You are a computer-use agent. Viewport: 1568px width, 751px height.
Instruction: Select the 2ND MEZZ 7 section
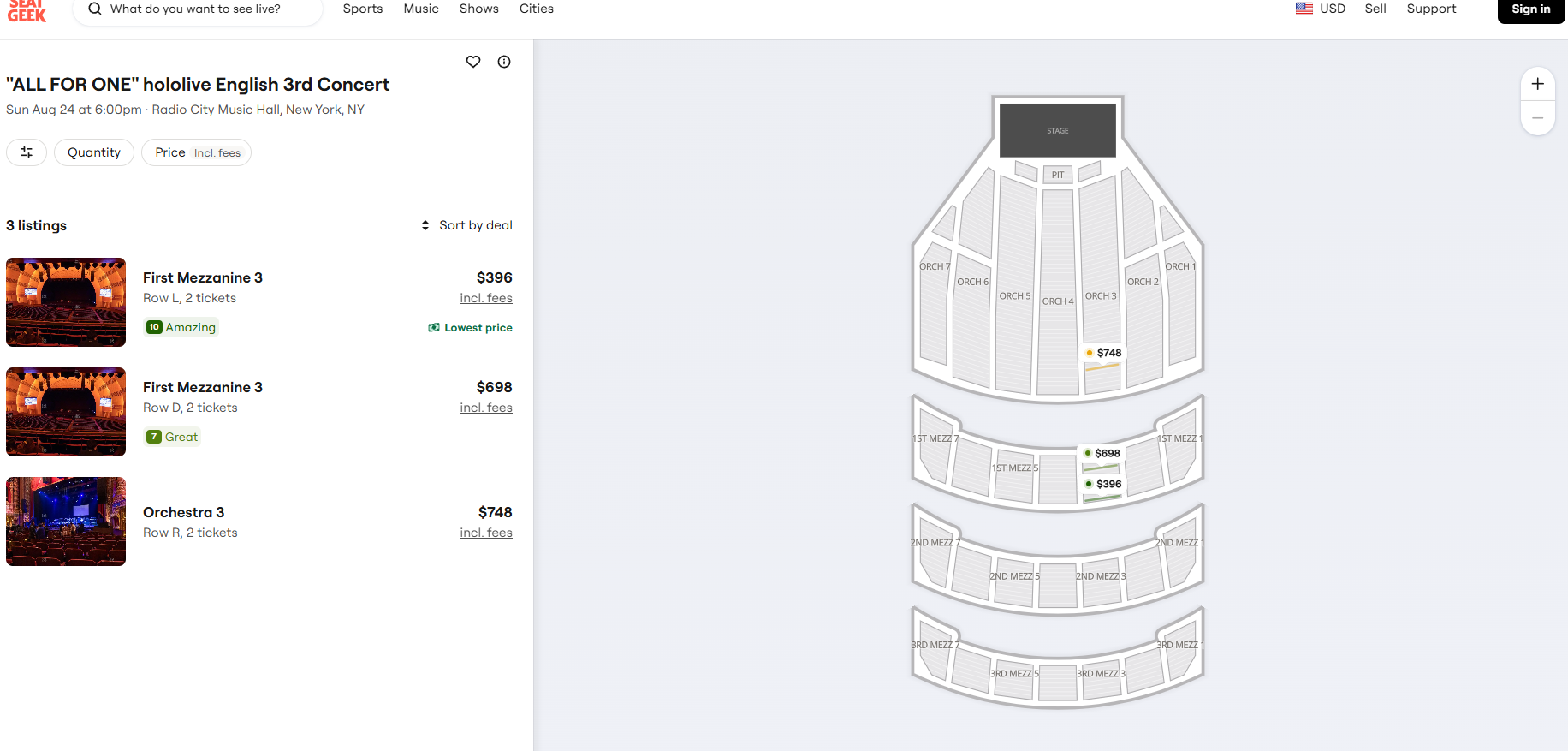(935, 552)
